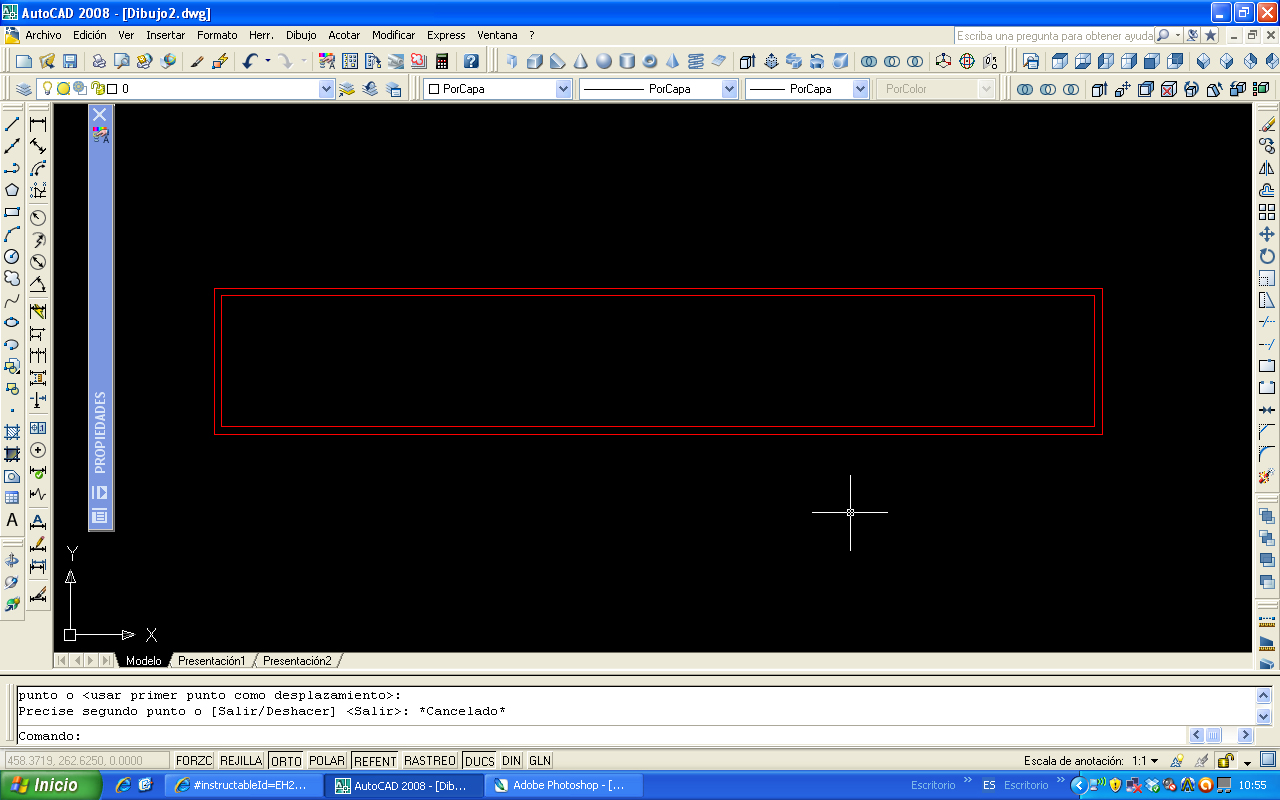Toggle REFENT object snap
The image size is (1280, 800).
pos(375,761)
